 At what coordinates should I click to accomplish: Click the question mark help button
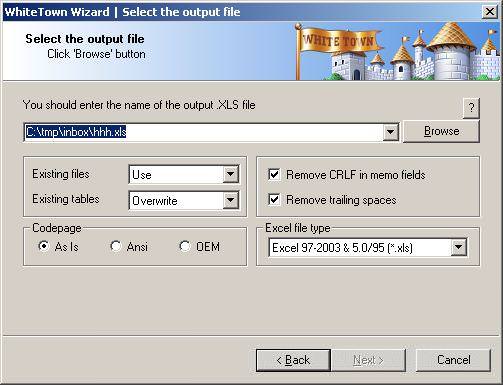[x=471, y=108]
